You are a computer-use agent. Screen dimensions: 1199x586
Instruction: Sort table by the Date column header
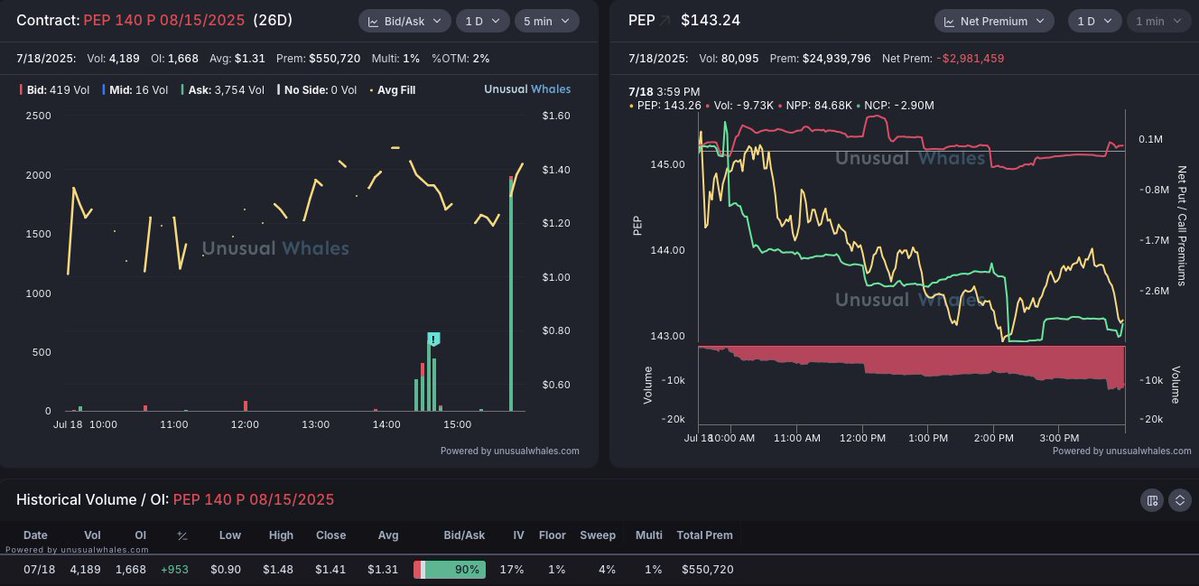tap(35, 536)
